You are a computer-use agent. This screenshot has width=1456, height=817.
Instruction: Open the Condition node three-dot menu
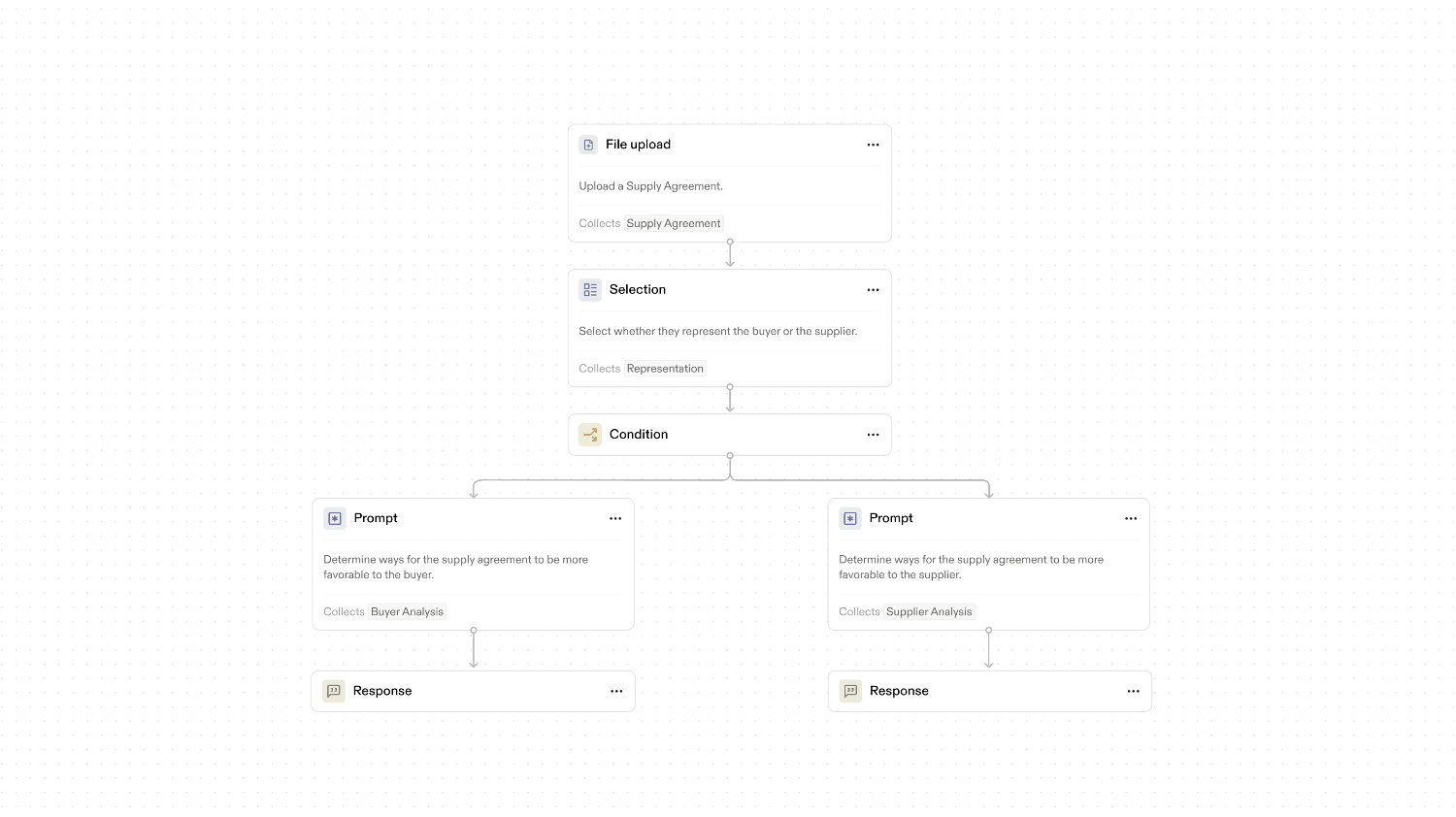[873, 435]
